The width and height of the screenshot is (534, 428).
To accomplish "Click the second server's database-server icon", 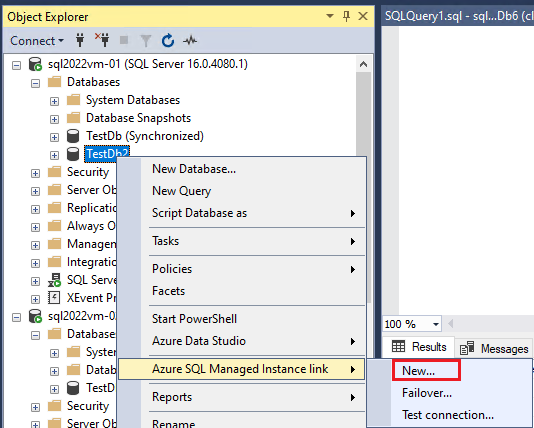I will 35,316.
